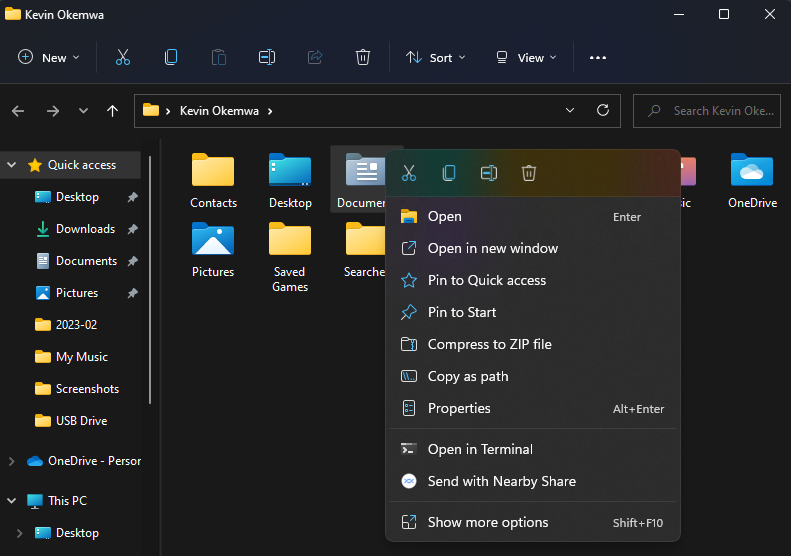791x556 pixels.
Task: Click the Copy icon in the context menu
Action: click(449, 173)
